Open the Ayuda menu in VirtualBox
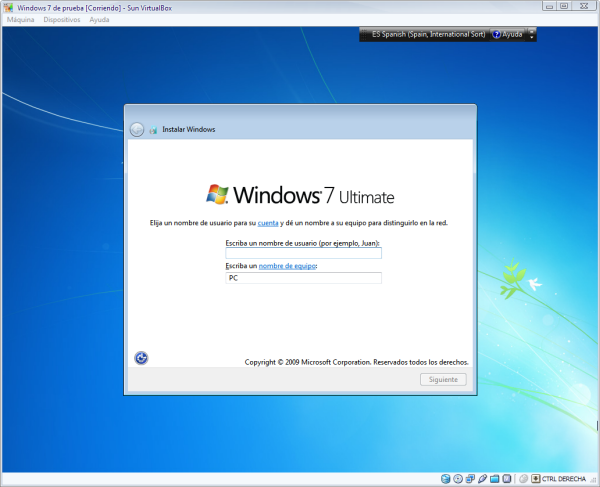This screenshot has width=600, height=487. point(100,20)
